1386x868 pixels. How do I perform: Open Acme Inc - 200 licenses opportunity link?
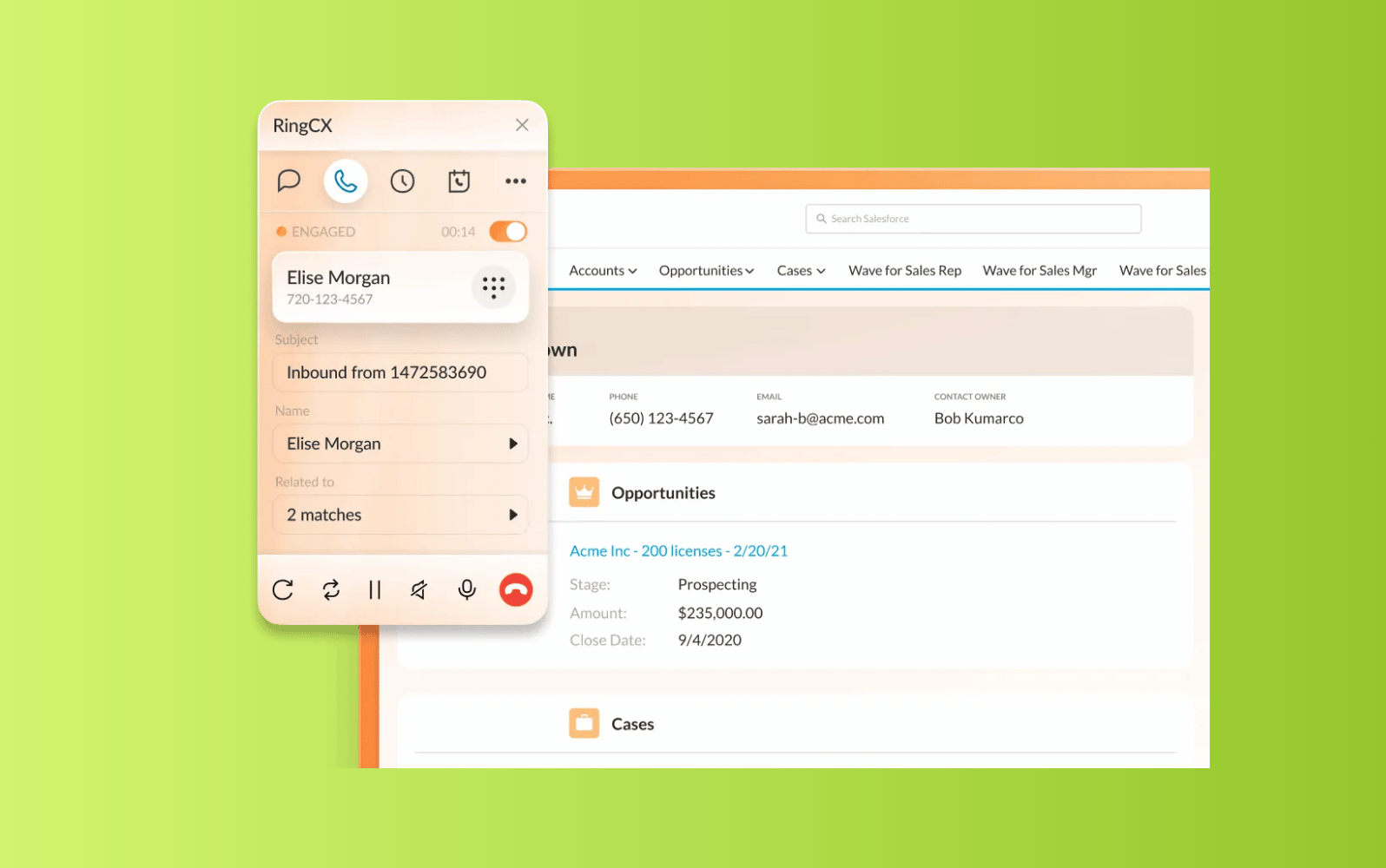click(679, 551)
